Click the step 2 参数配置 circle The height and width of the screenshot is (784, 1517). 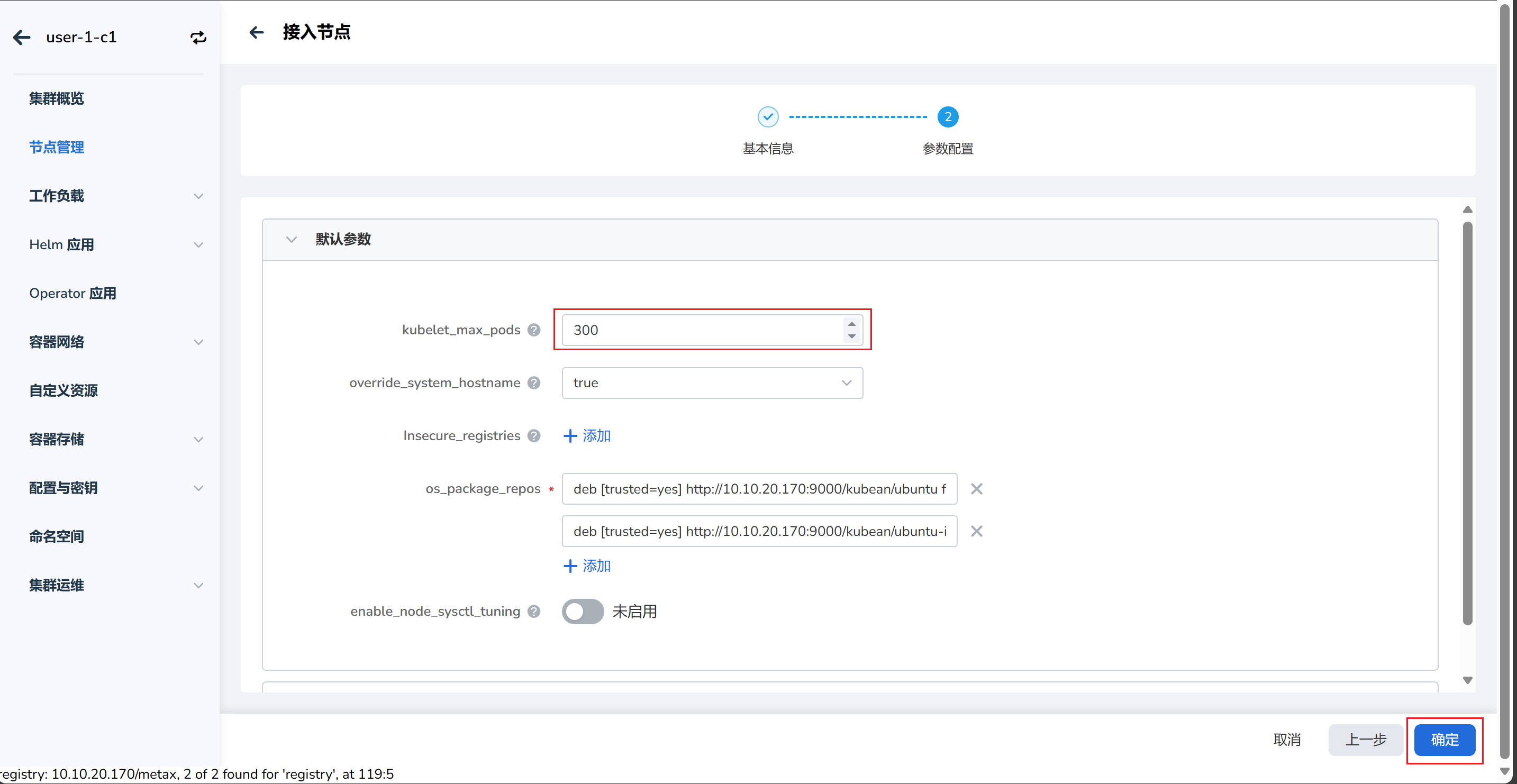(948, 116)
